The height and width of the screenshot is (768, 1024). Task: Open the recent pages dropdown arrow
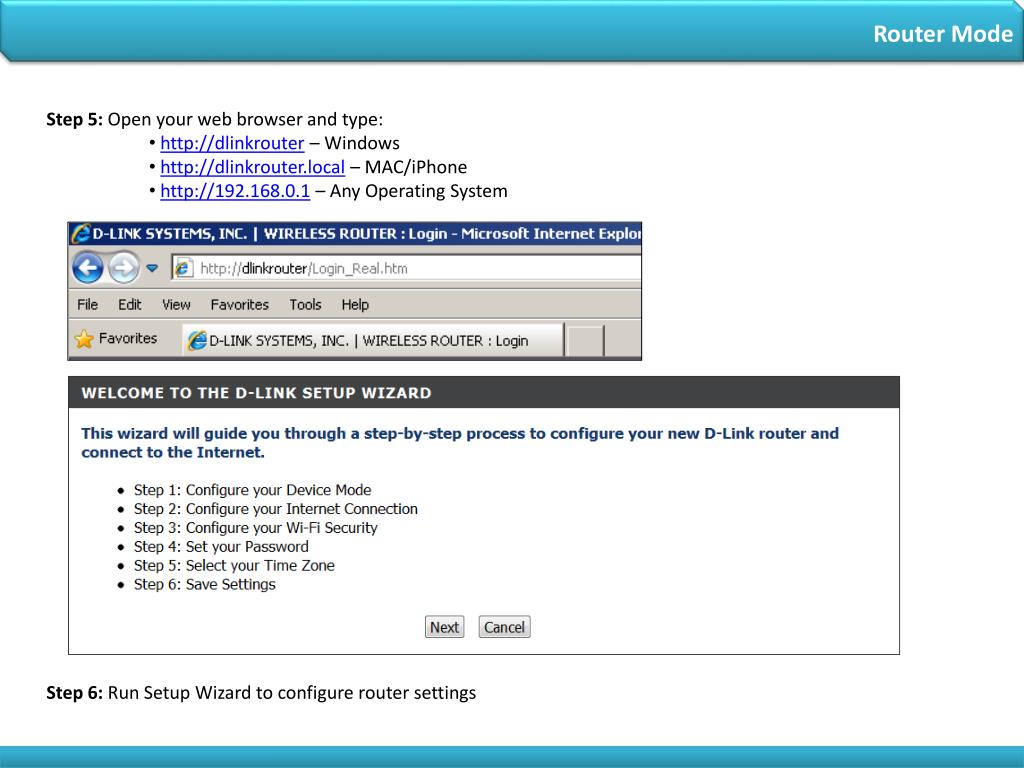coord(152,268)
